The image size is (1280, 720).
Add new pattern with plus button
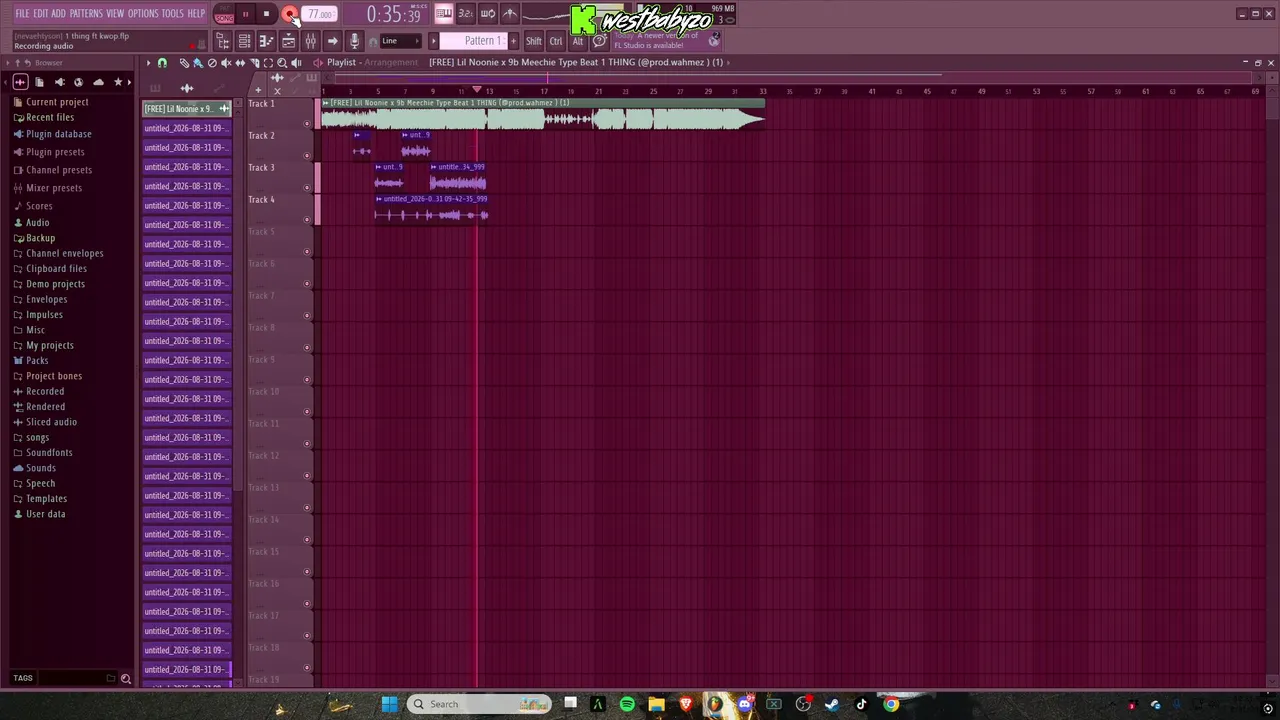(x=513, y=41)
